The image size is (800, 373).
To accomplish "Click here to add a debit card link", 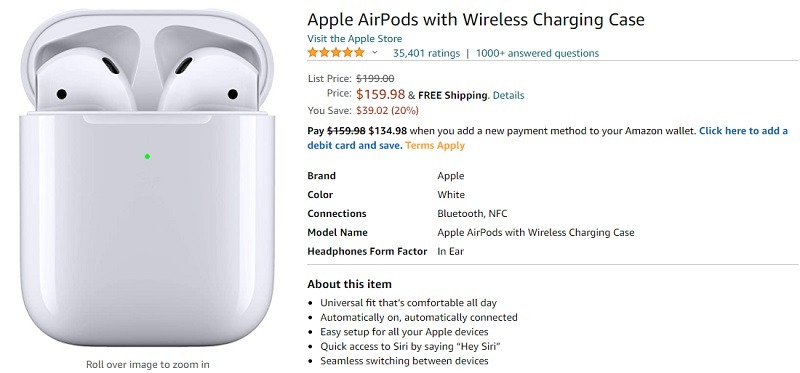I will (x=547, y=138).
